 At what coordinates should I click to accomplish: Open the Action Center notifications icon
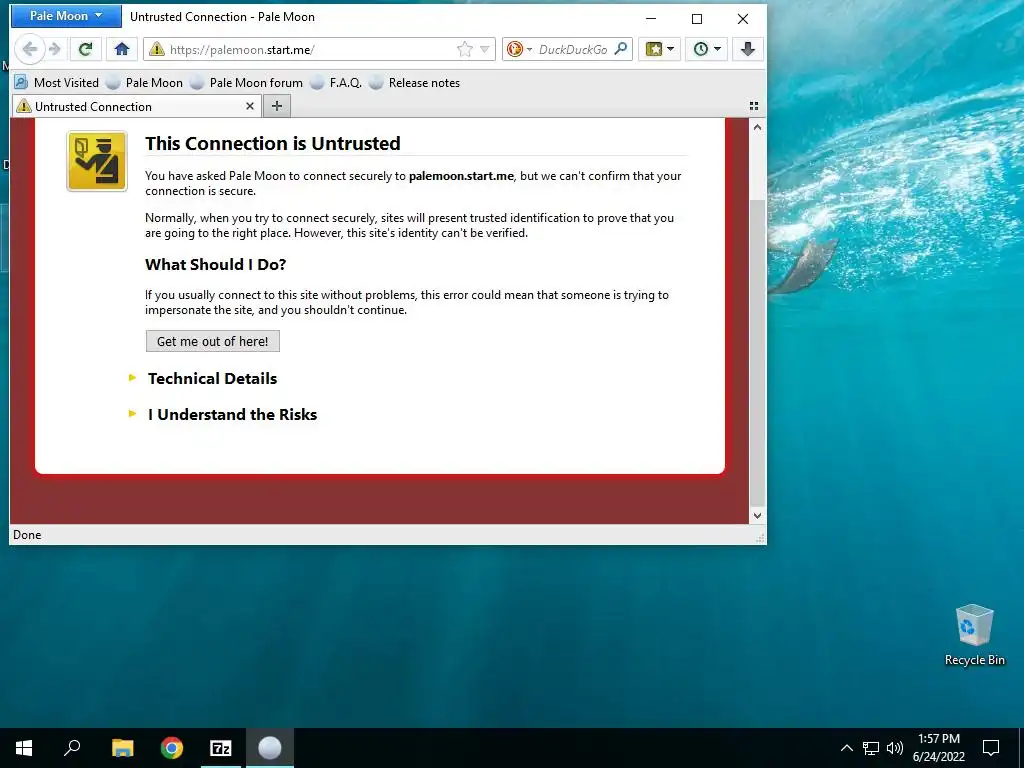991,748
